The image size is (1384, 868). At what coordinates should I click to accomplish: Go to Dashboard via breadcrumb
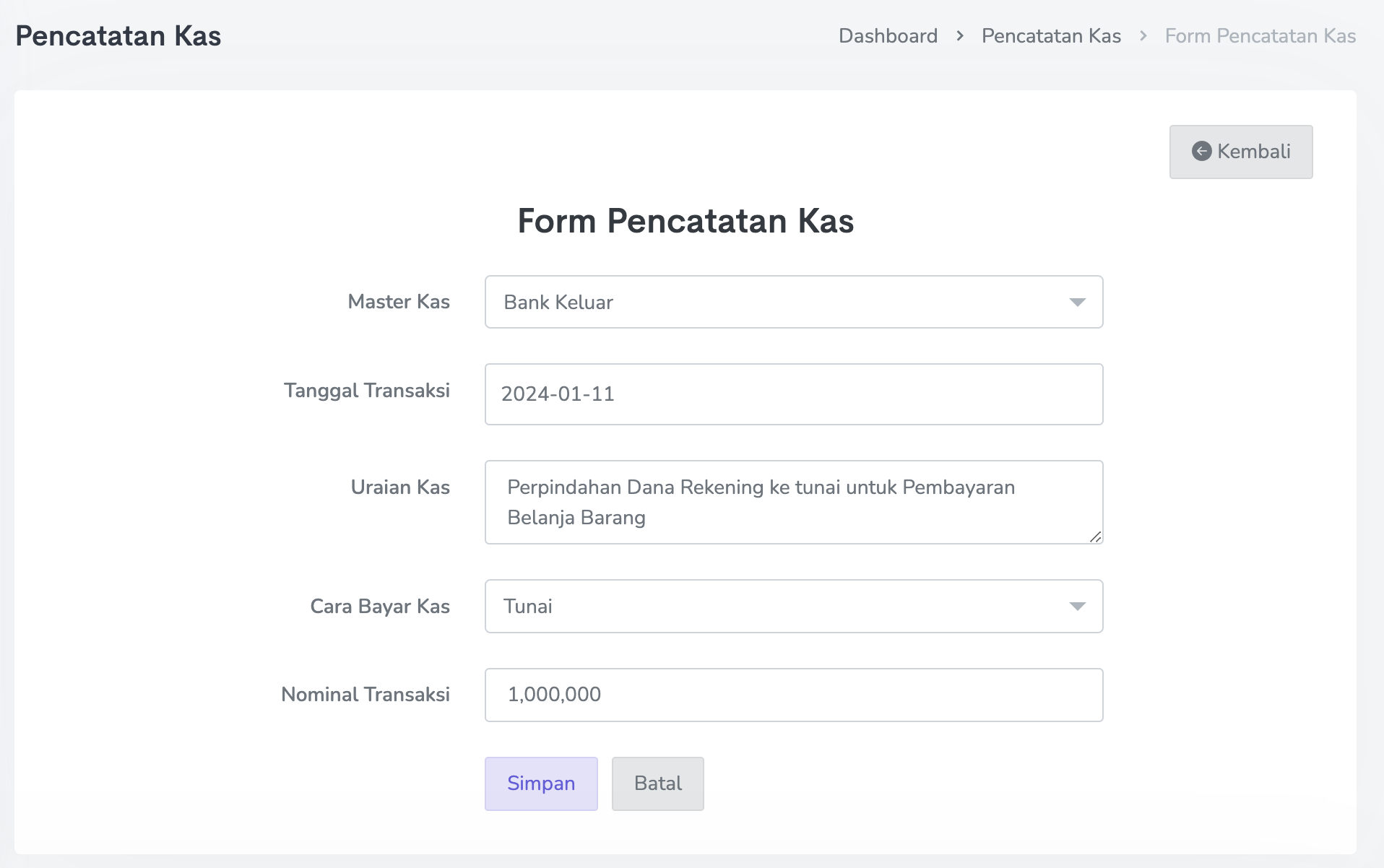pos(888,35)
